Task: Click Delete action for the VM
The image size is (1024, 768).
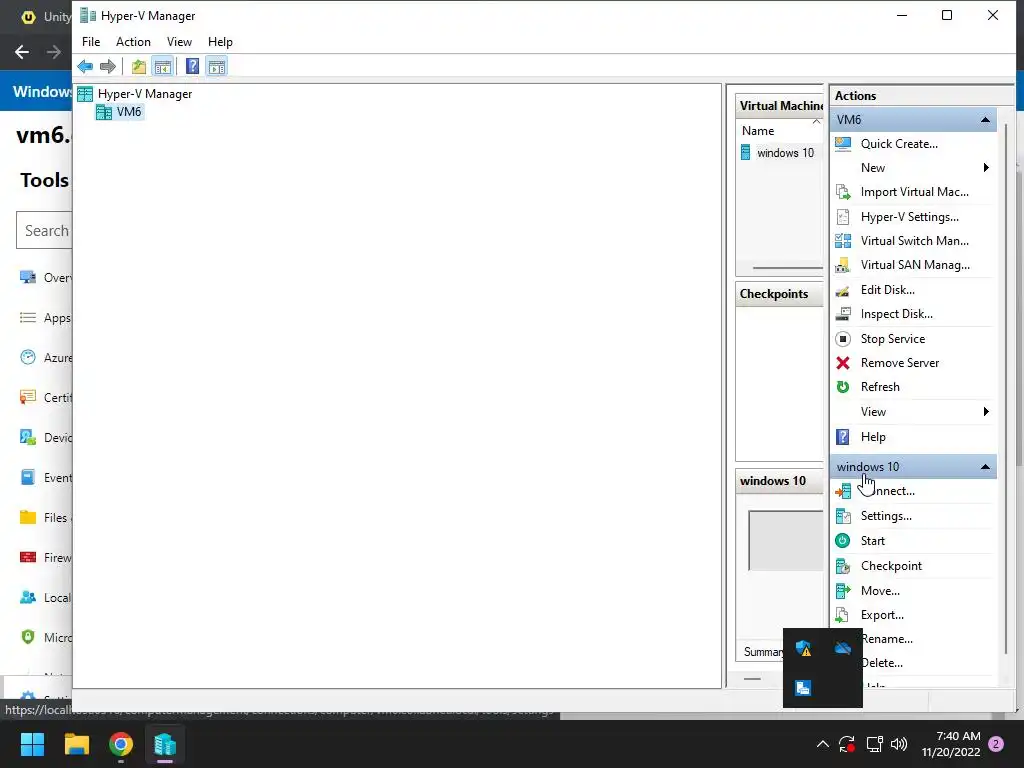Action: (882, 663)
